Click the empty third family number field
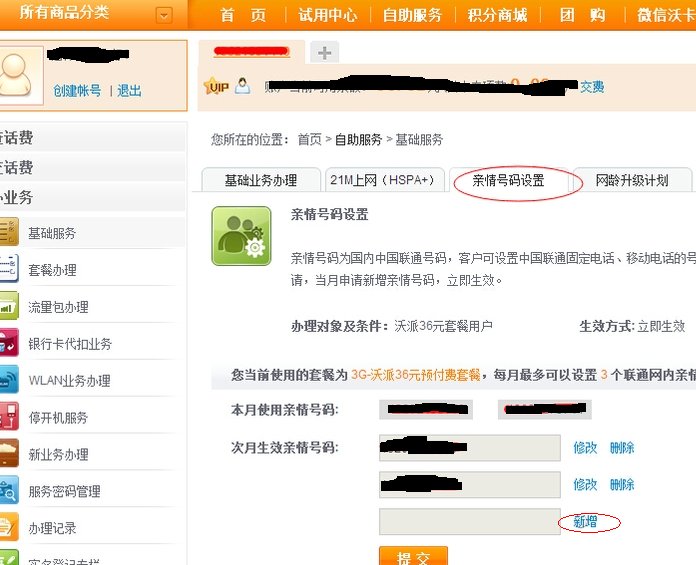Screen dimensions: 696x565 [x=470, y=522]
